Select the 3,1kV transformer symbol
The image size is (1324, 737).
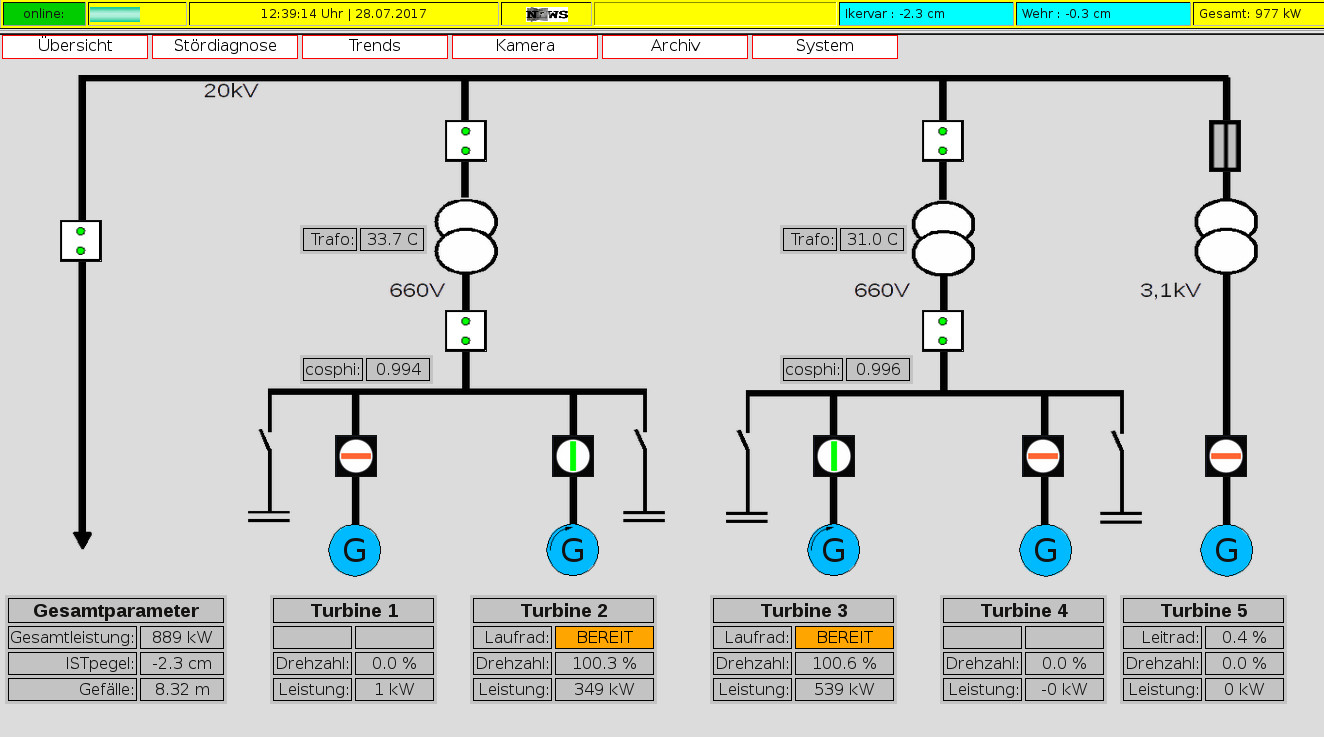pyautogui.click(x=1226, y=237)
